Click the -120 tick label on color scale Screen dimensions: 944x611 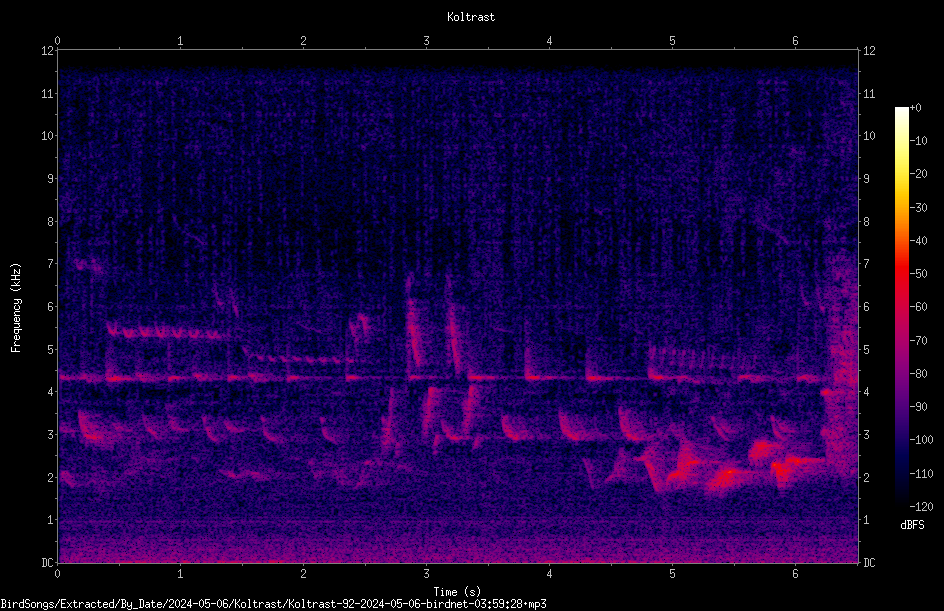(x=922, y=507)
